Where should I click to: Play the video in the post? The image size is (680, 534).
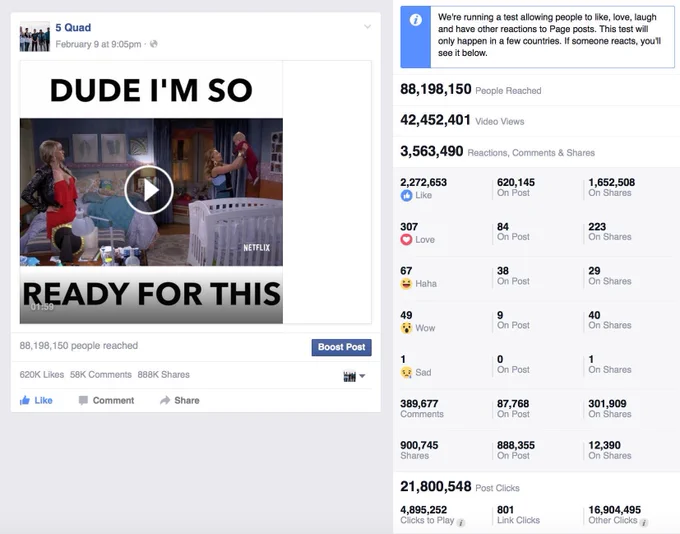pyautogui.click(x=149, y=190)
